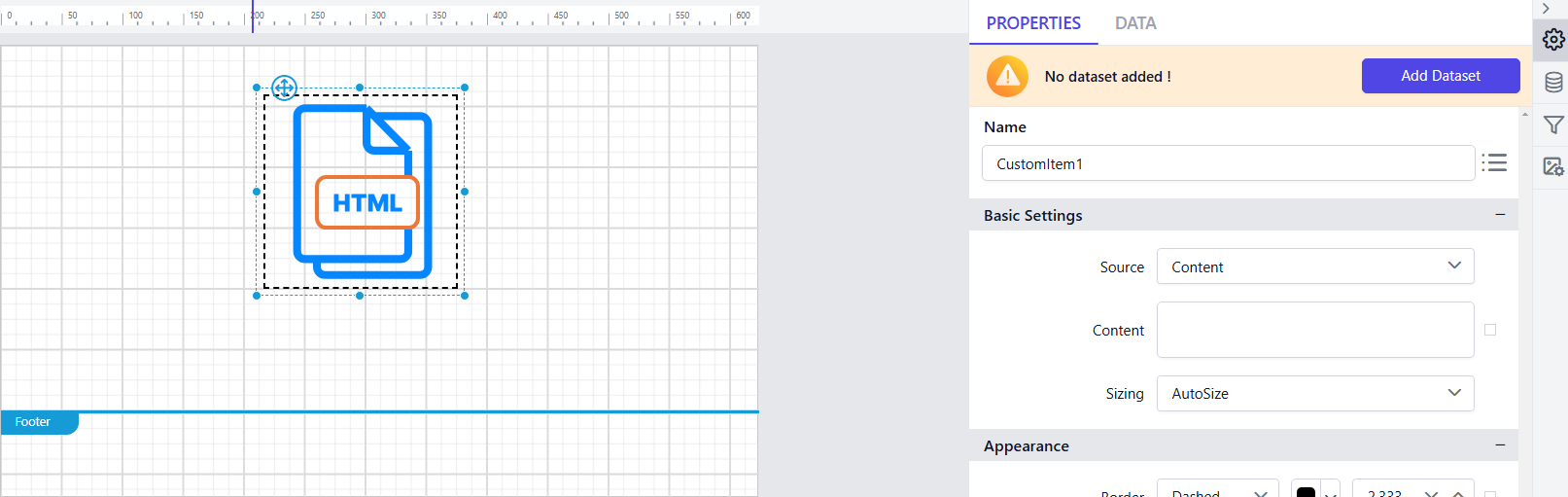1568x497 pixels.
Task: Open the Sizing dropdown showing AutoSize
Action: 1315,393
